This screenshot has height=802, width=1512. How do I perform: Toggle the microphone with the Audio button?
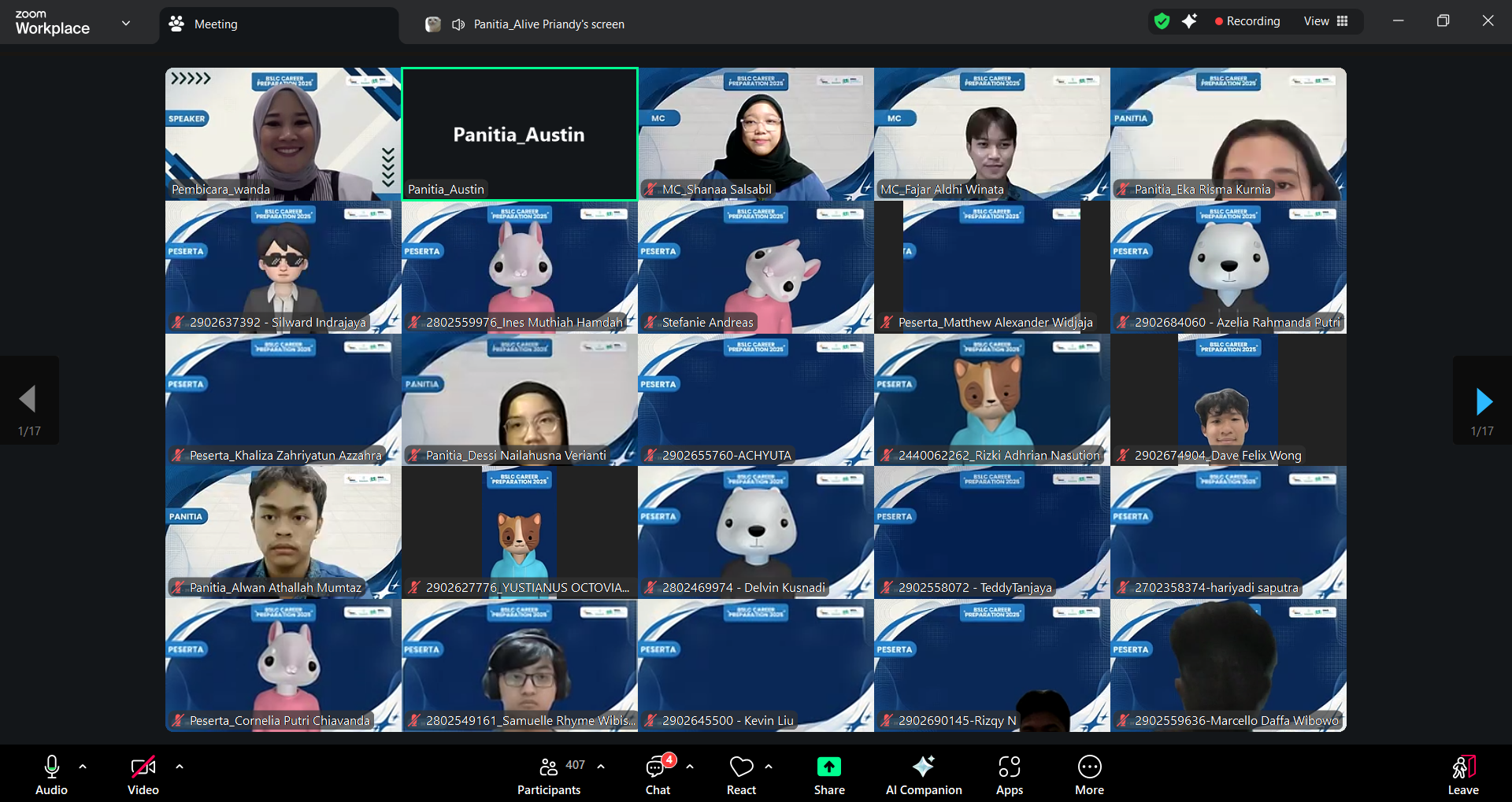point(52,767)
